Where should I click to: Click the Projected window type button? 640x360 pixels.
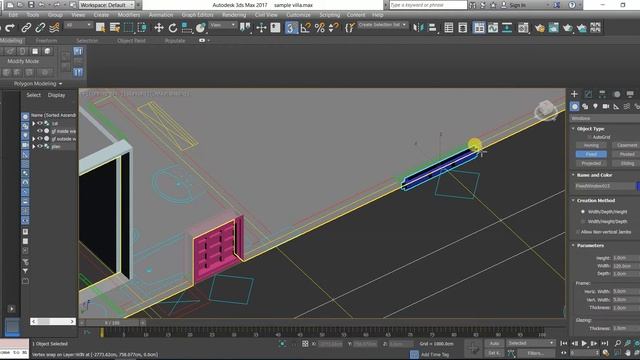[x=591, y=163]
